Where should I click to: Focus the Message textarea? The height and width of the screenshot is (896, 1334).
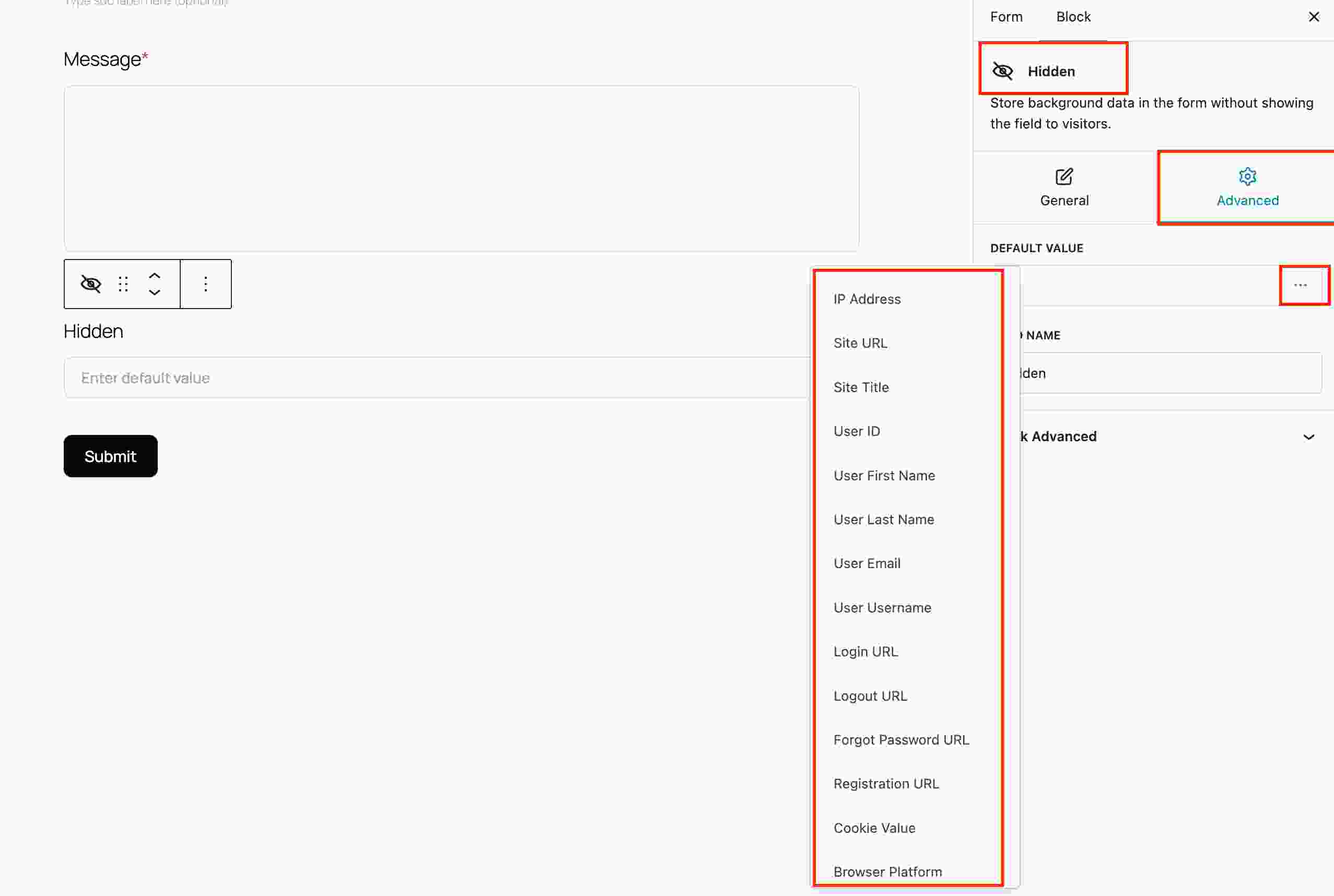point(461,169)
